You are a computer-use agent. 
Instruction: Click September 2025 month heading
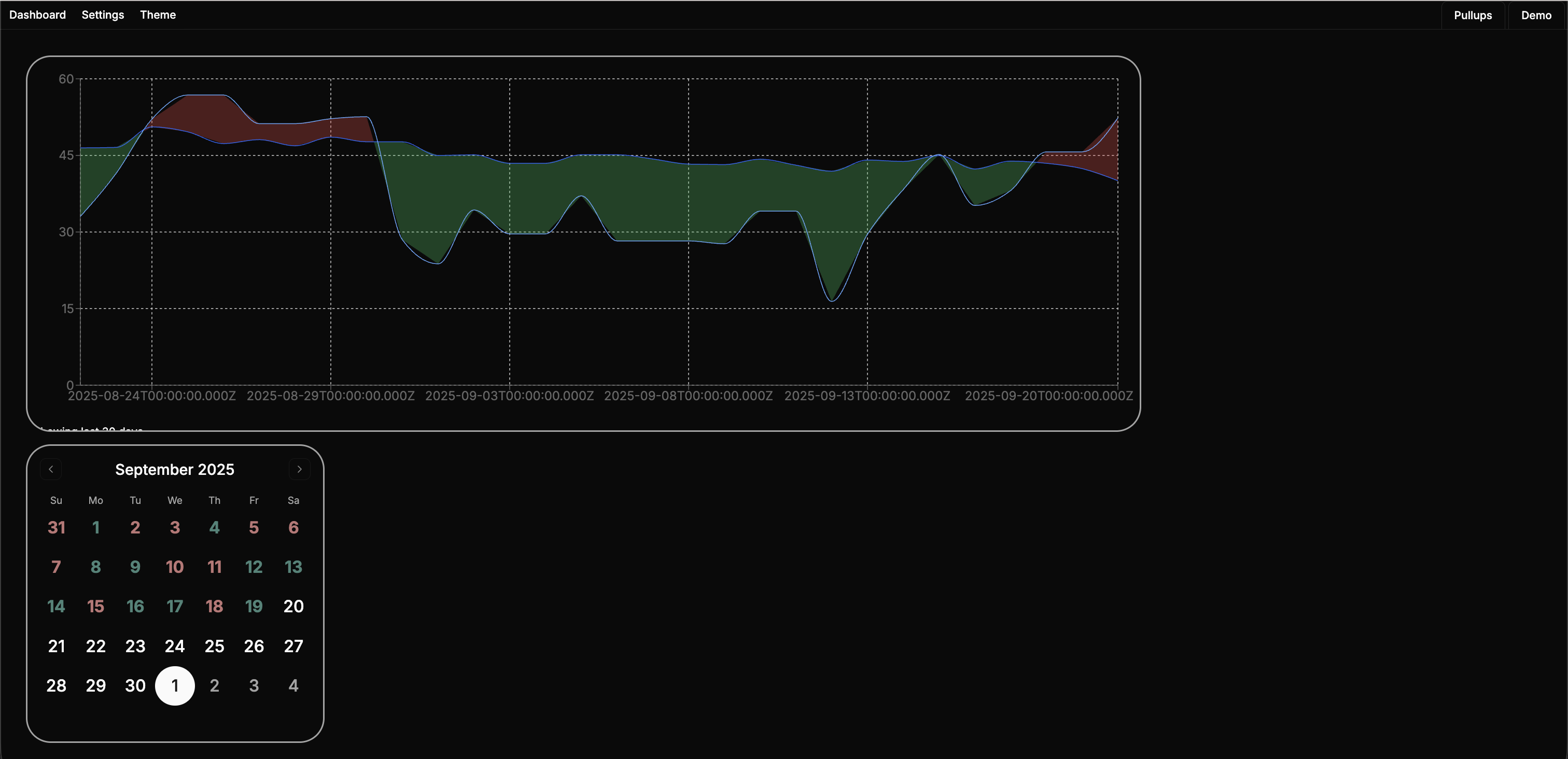pos(175,469)
